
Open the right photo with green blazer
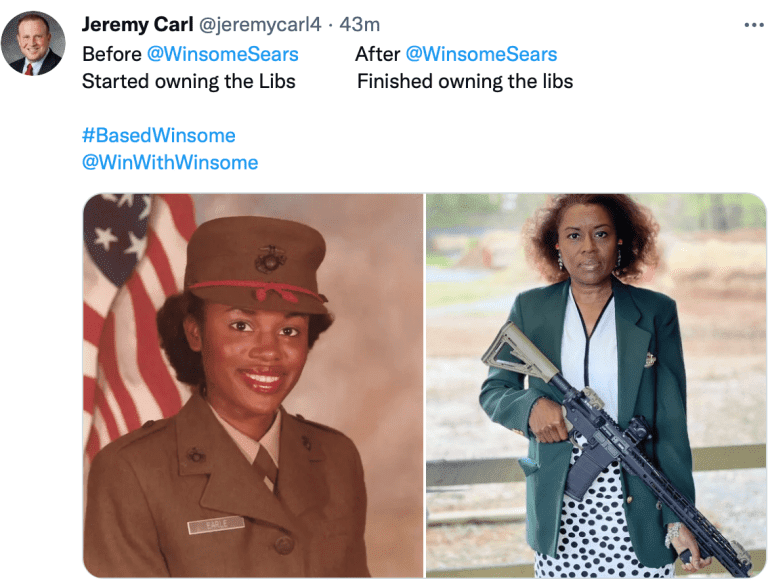pos(596,386)
